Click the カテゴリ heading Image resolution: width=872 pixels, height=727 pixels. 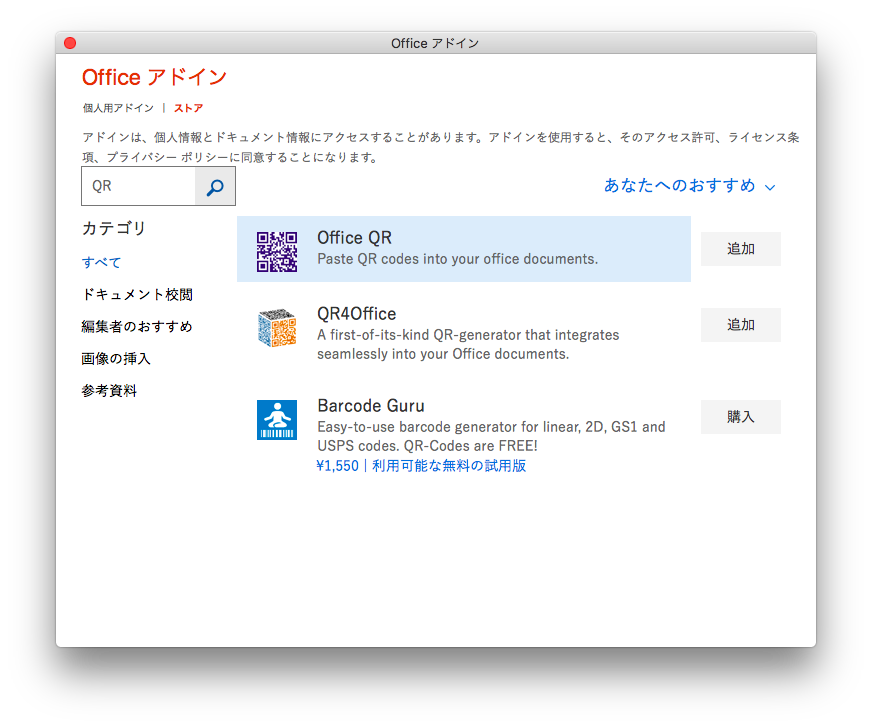114,228
